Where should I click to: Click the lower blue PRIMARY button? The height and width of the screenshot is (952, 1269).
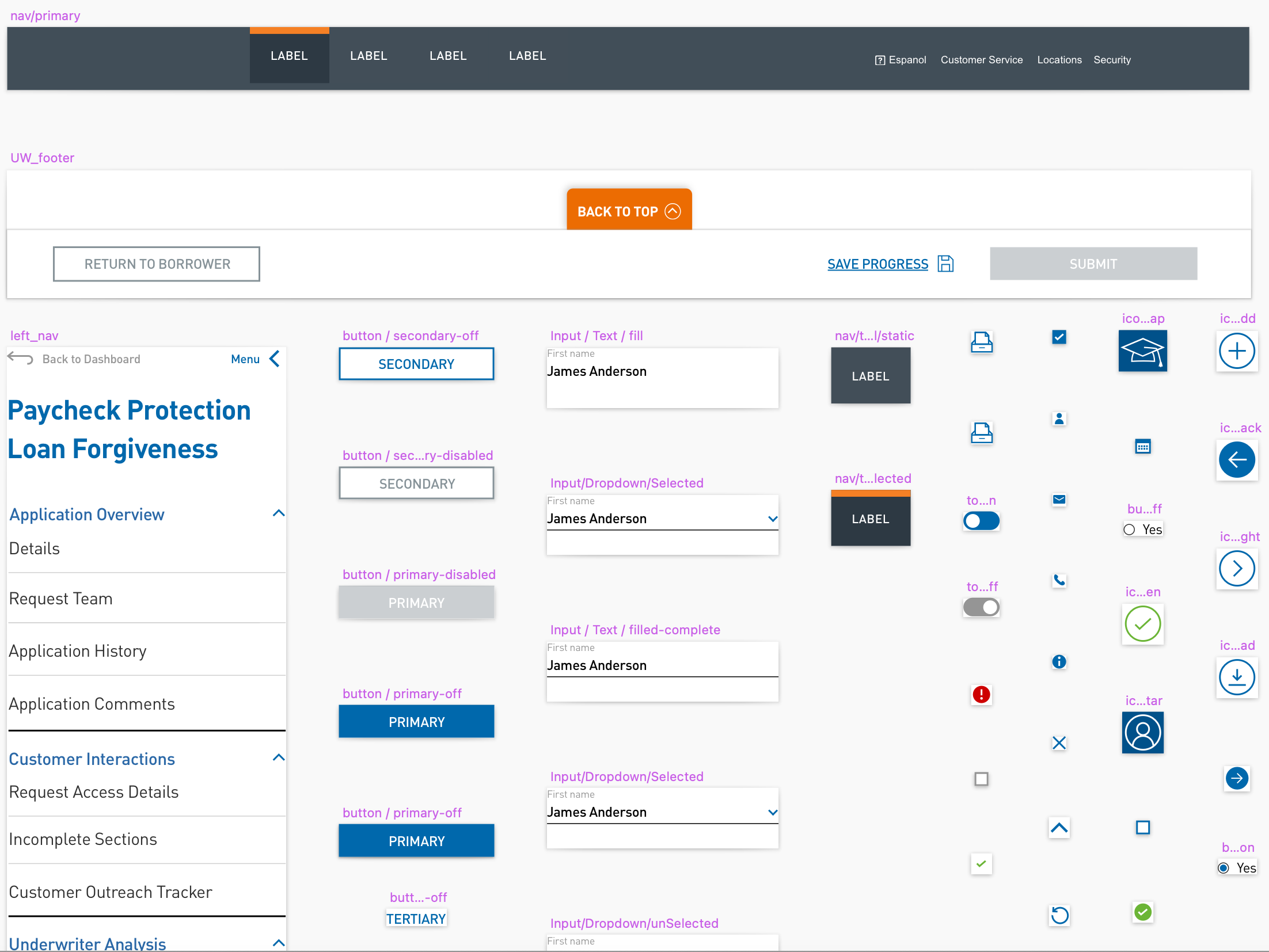(x=416, y=841)
